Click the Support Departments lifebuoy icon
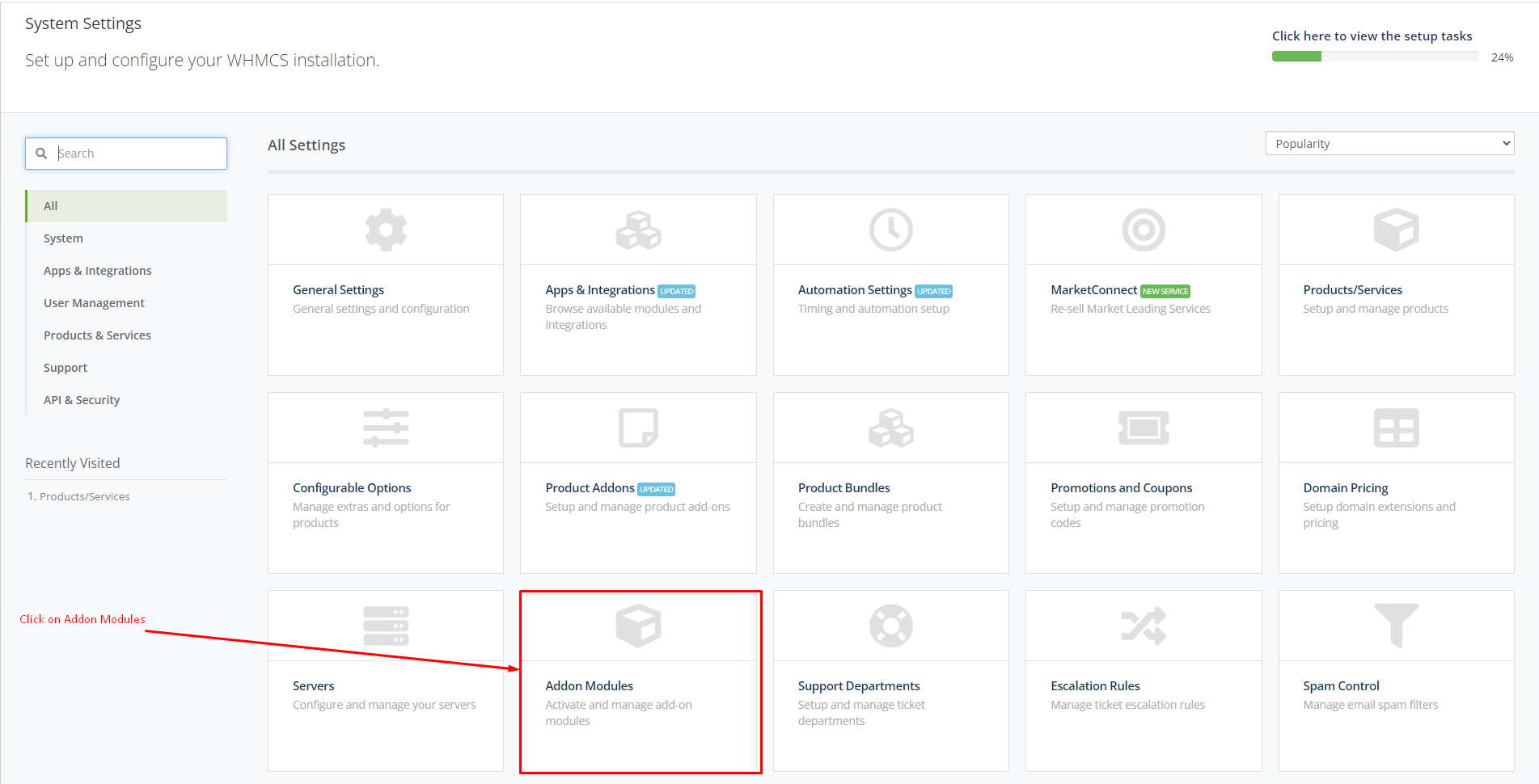This screenshot has height=784, width=1539. pyautogui.click(x=890, y=626)
